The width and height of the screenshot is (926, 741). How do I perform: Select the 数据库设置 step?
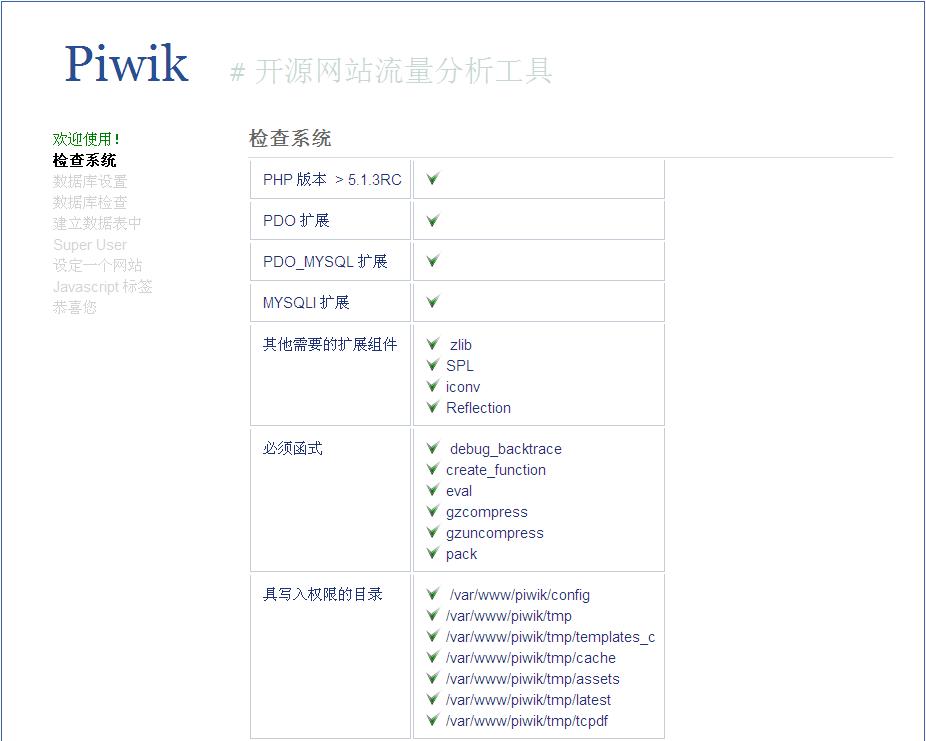(x=90, y=181)
